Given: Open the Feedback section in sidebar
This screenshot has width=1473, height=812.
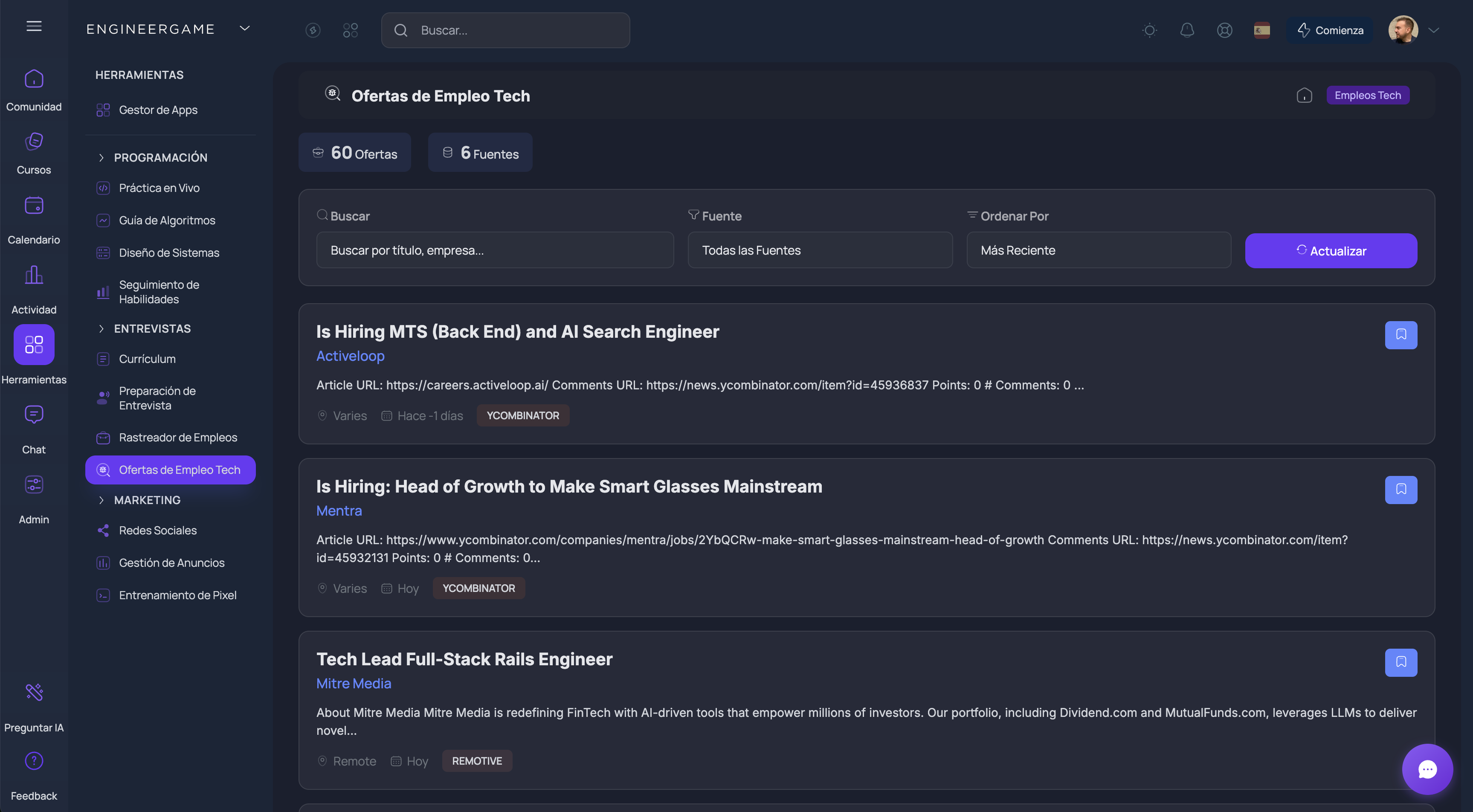Looking at the screenshot, I should [x=34, y=772].
